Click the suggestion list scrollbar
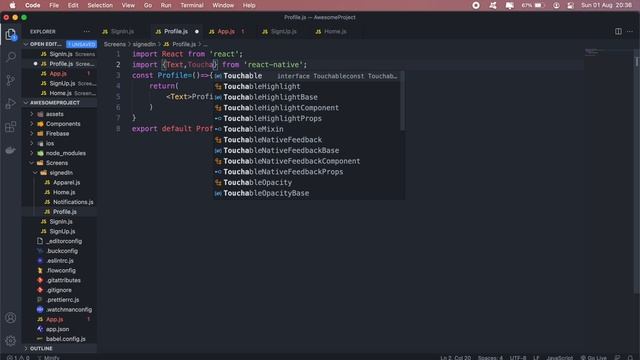Image resolution: width=640 pixels, height=360 pixels. [402, 101]
